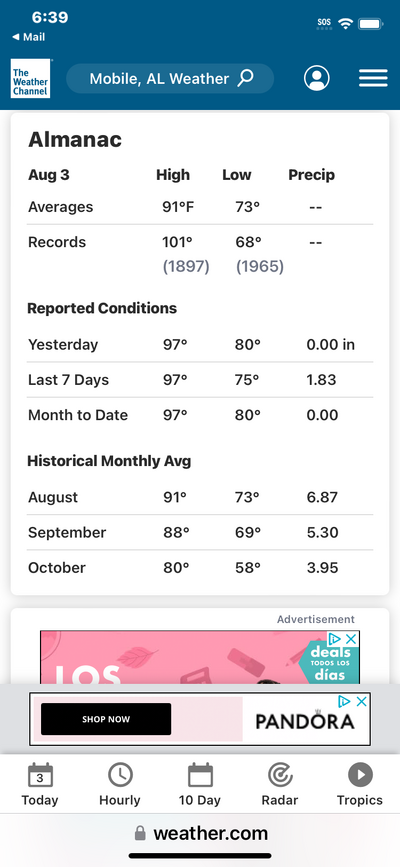The image size is (400, 867).
Task: Open the user profile account icon
Action: [316, 79]
